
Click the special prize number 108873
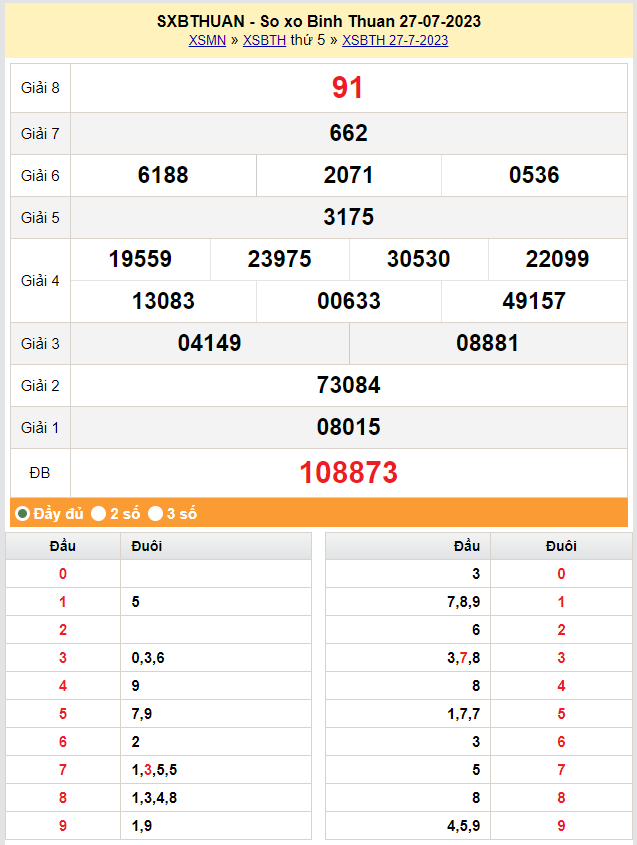click(x=348, y=472)
